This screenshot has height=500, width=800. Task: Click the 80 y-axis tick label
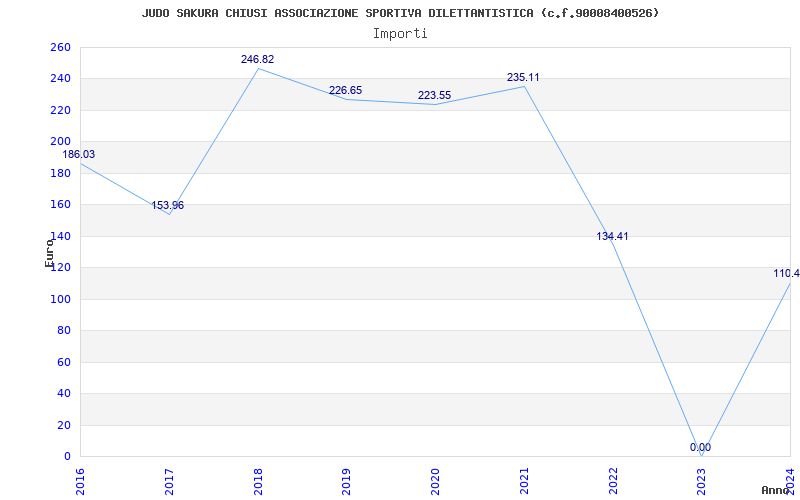[x=64, y=331]
